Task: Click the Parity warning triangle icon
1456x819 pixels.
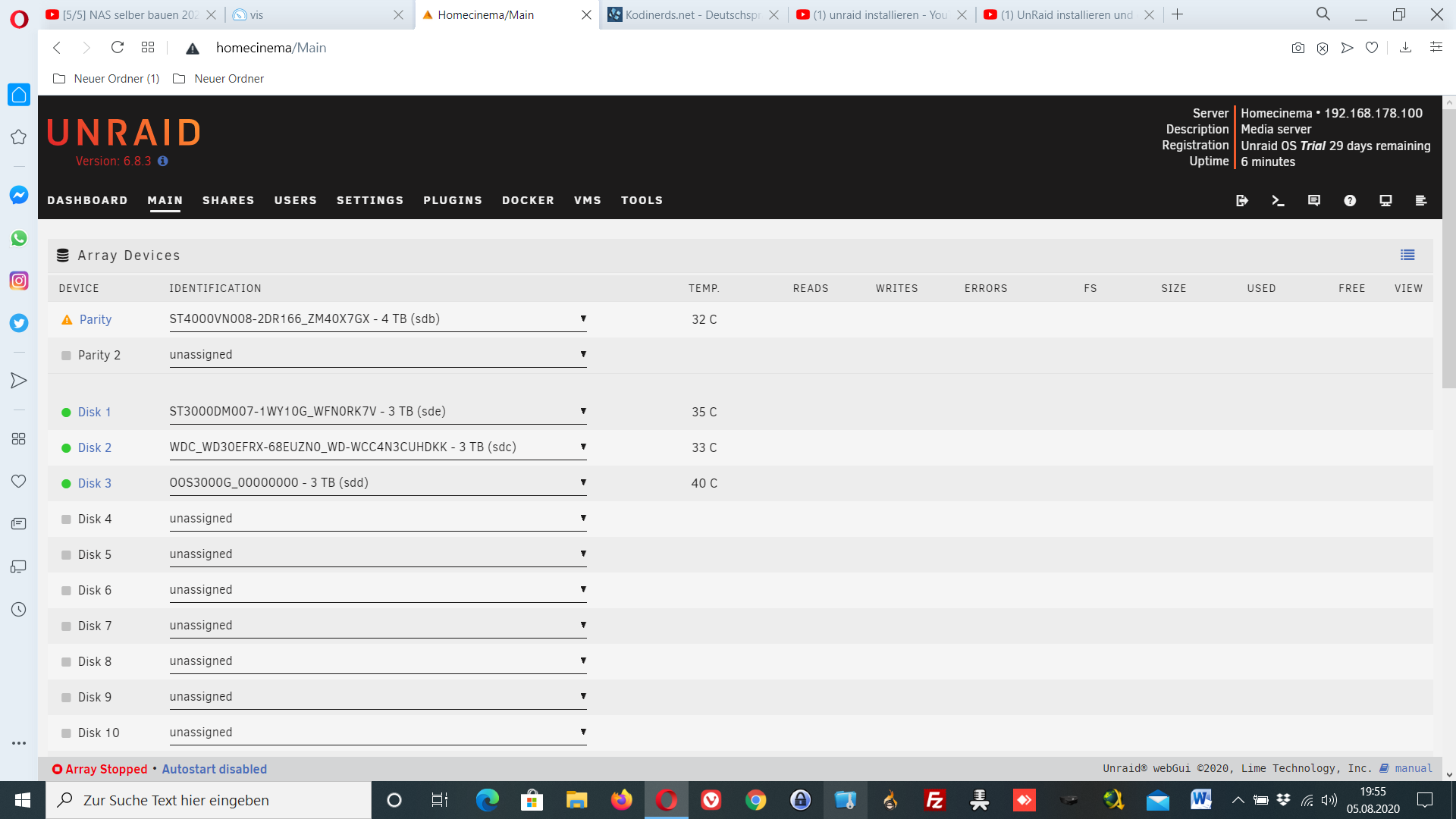Action: click(x=67, y=320)
